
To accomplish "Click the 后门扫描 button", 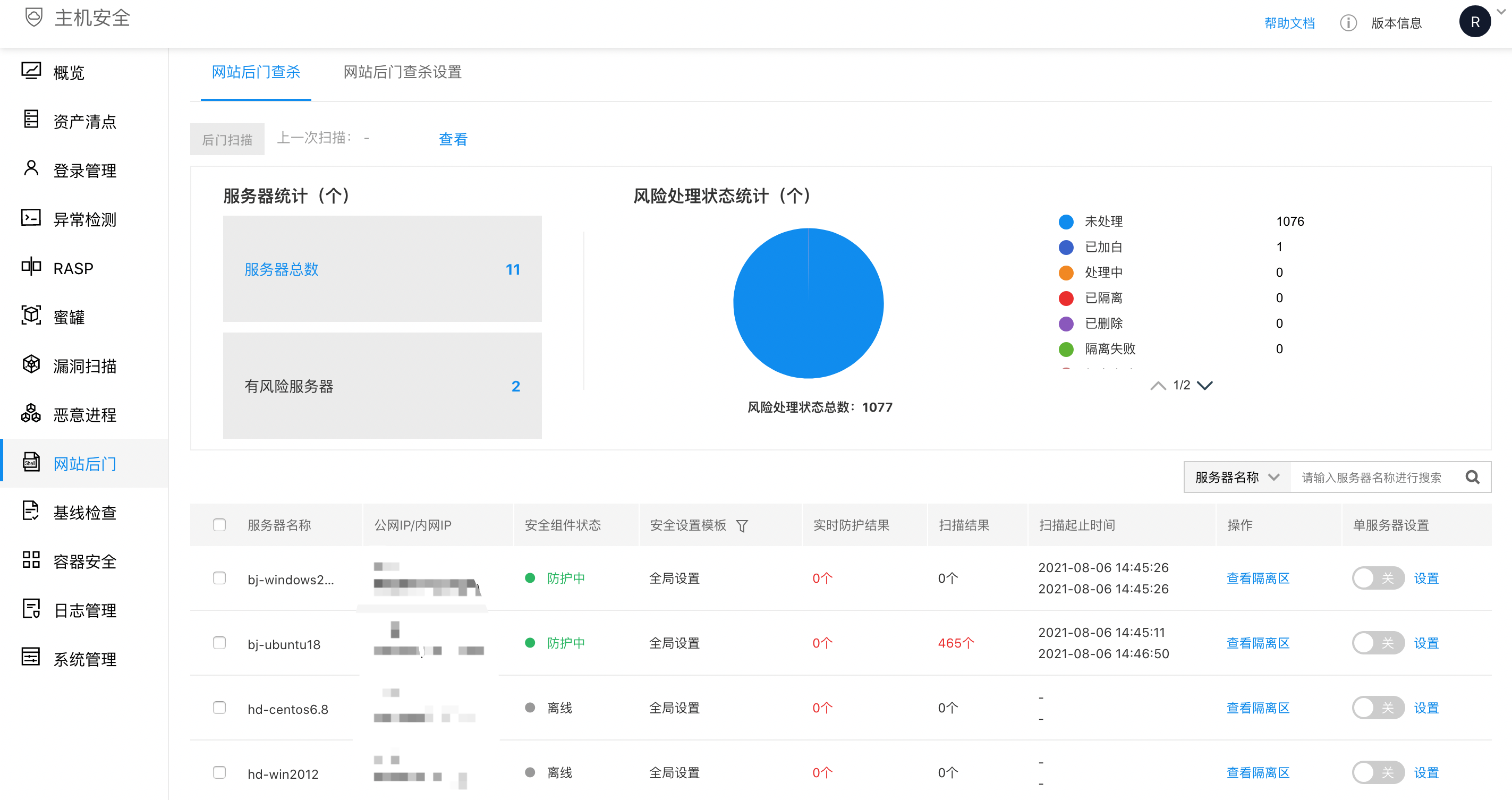I will (227, 139).
